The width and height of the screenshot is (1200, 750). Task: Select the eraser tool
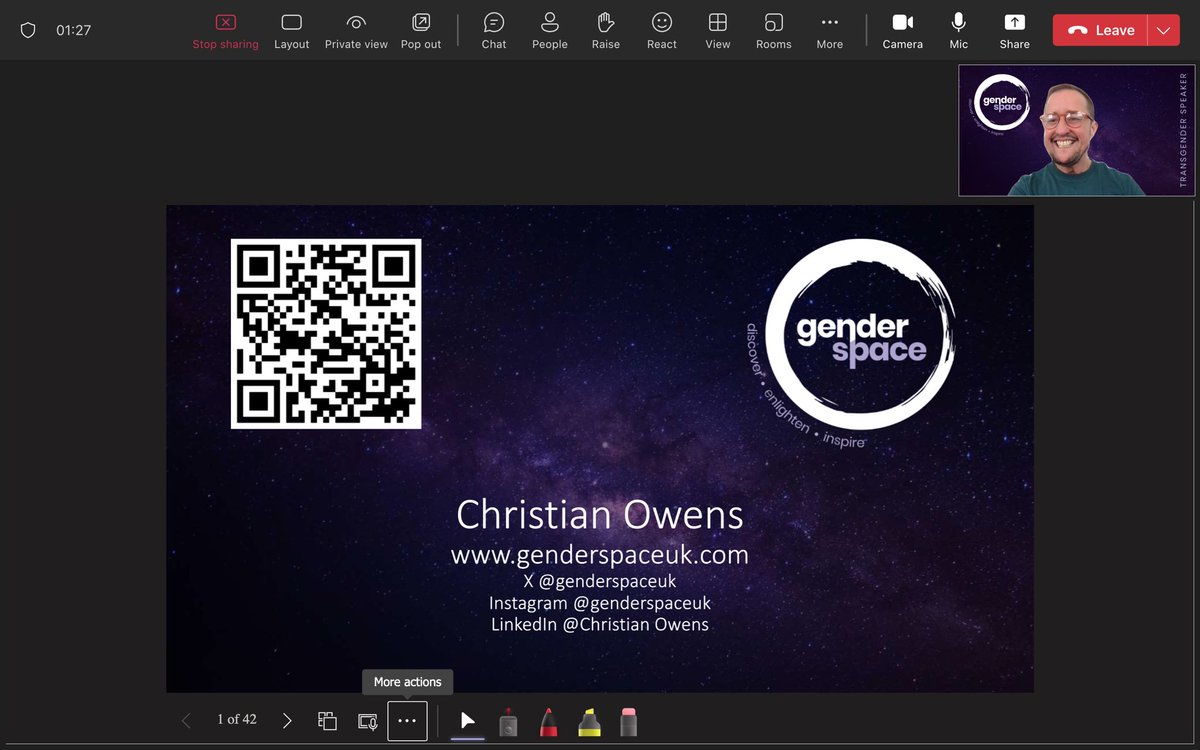pos(628,721)
